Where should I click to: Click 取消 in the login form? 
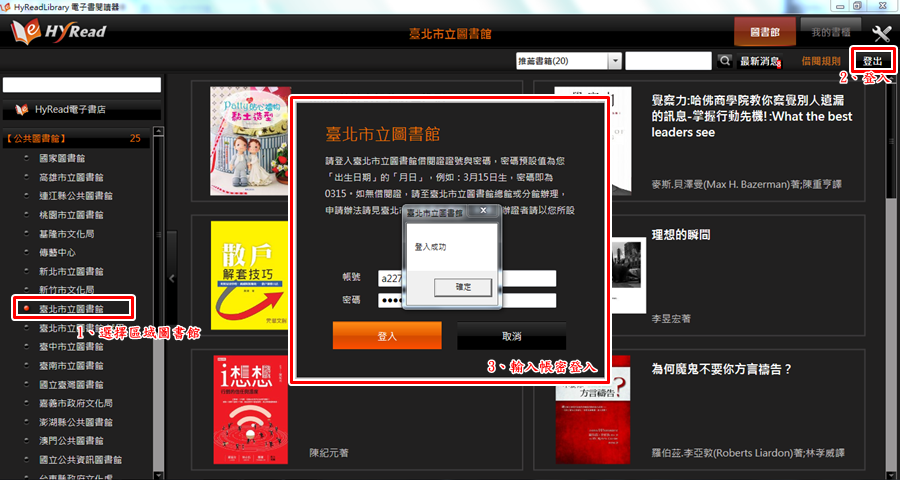click(511, 336)
